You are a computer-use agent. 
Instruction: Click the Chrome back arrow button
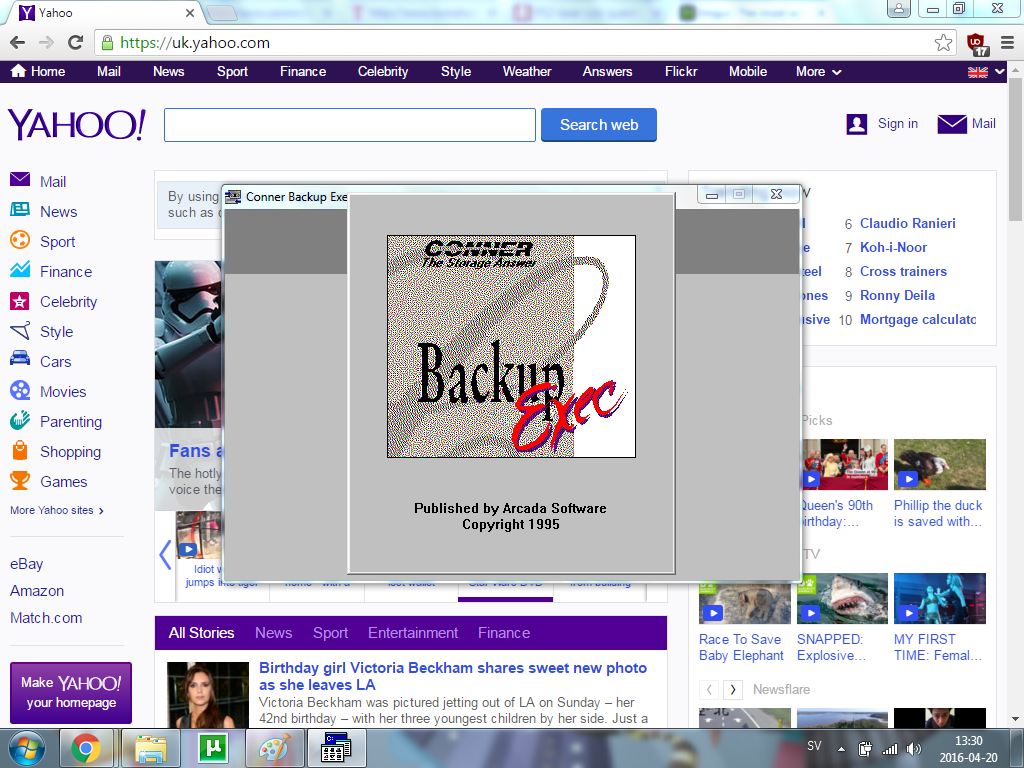[18, 43]
